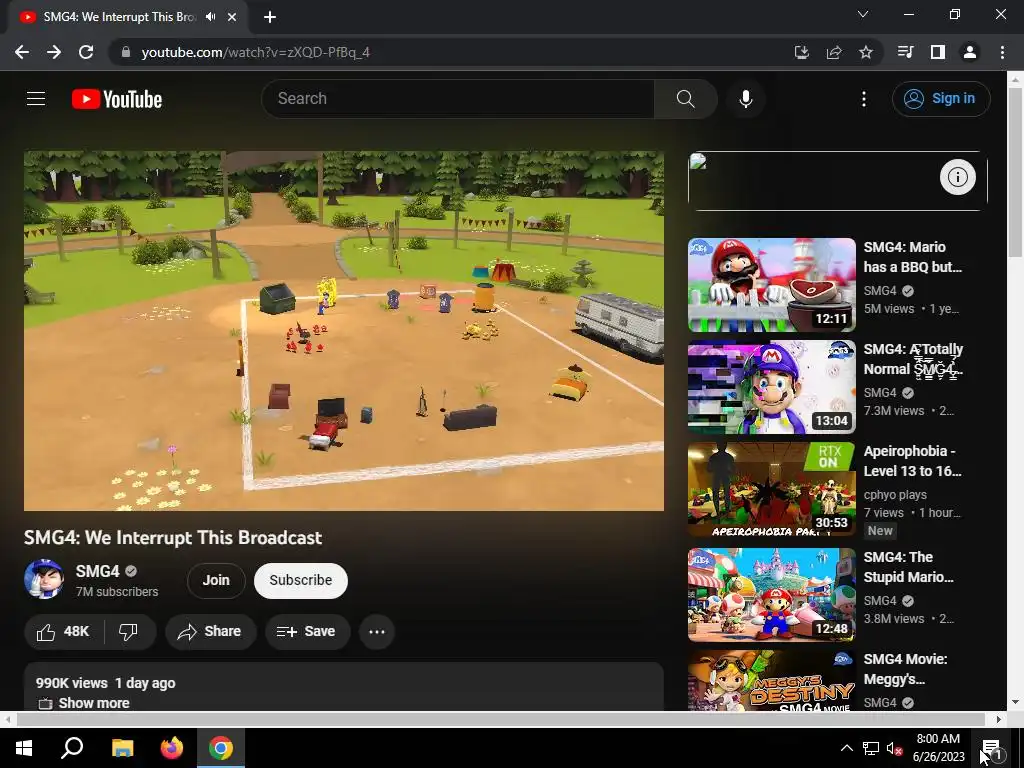Like the video with thumbs up
Image resolution: width=1024 pixels, height=768 pixels.
(63, 632)
